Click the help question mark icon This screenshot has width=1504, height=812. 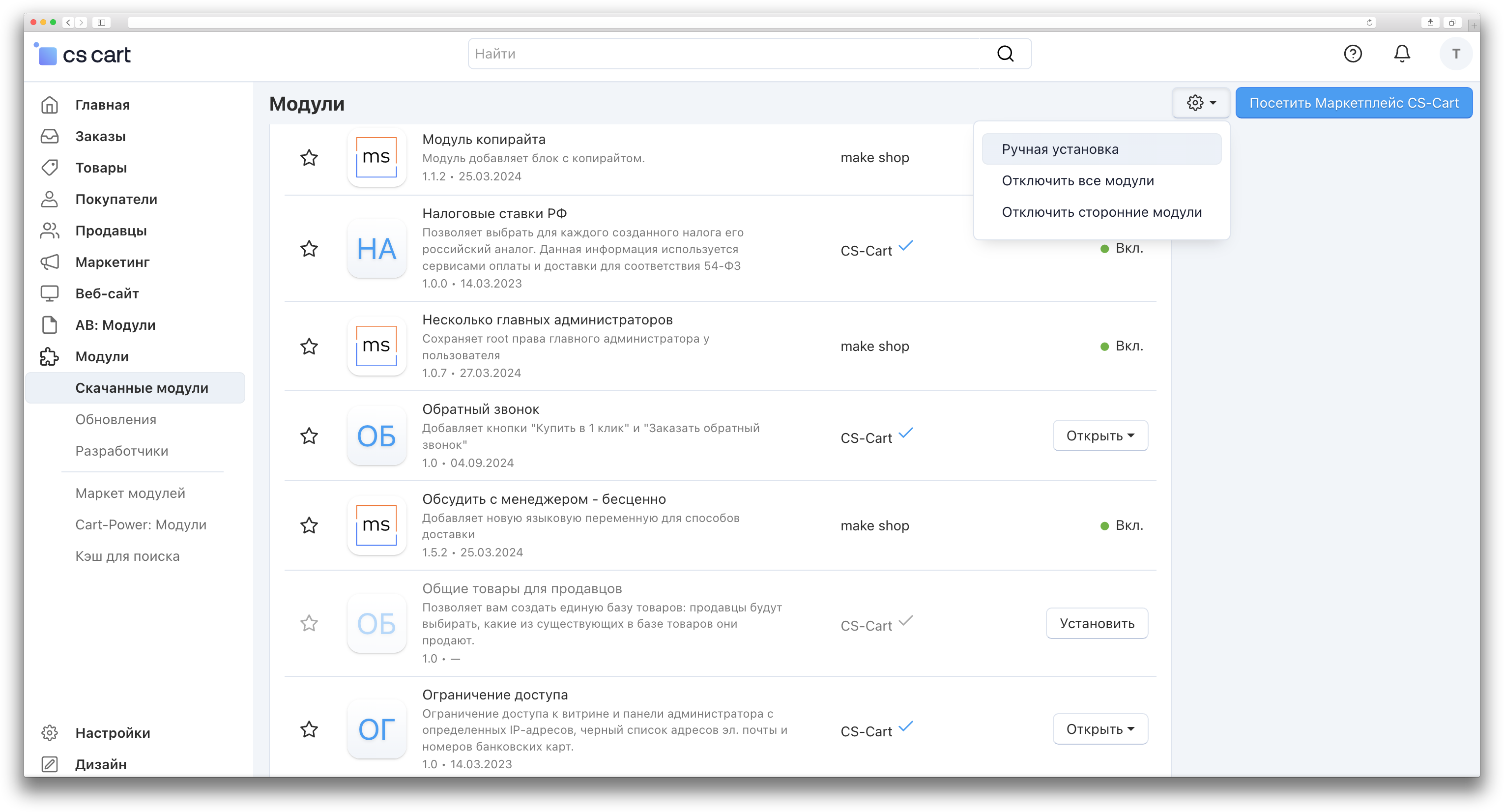[1353, 54]
